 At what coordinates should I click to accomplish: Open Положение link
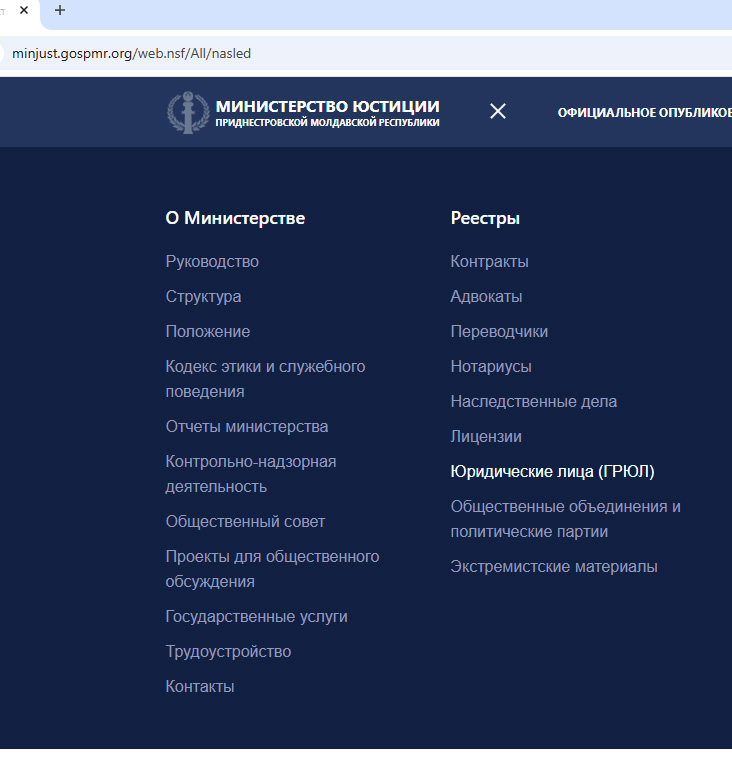[x=208, y=332]
